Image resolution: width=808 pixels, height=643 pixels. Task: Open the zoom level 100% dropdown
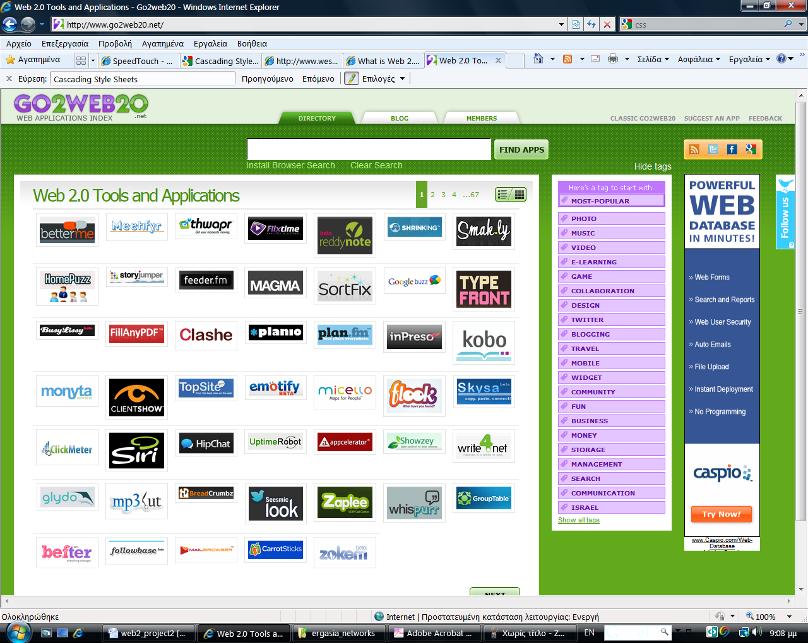point(789,616)
